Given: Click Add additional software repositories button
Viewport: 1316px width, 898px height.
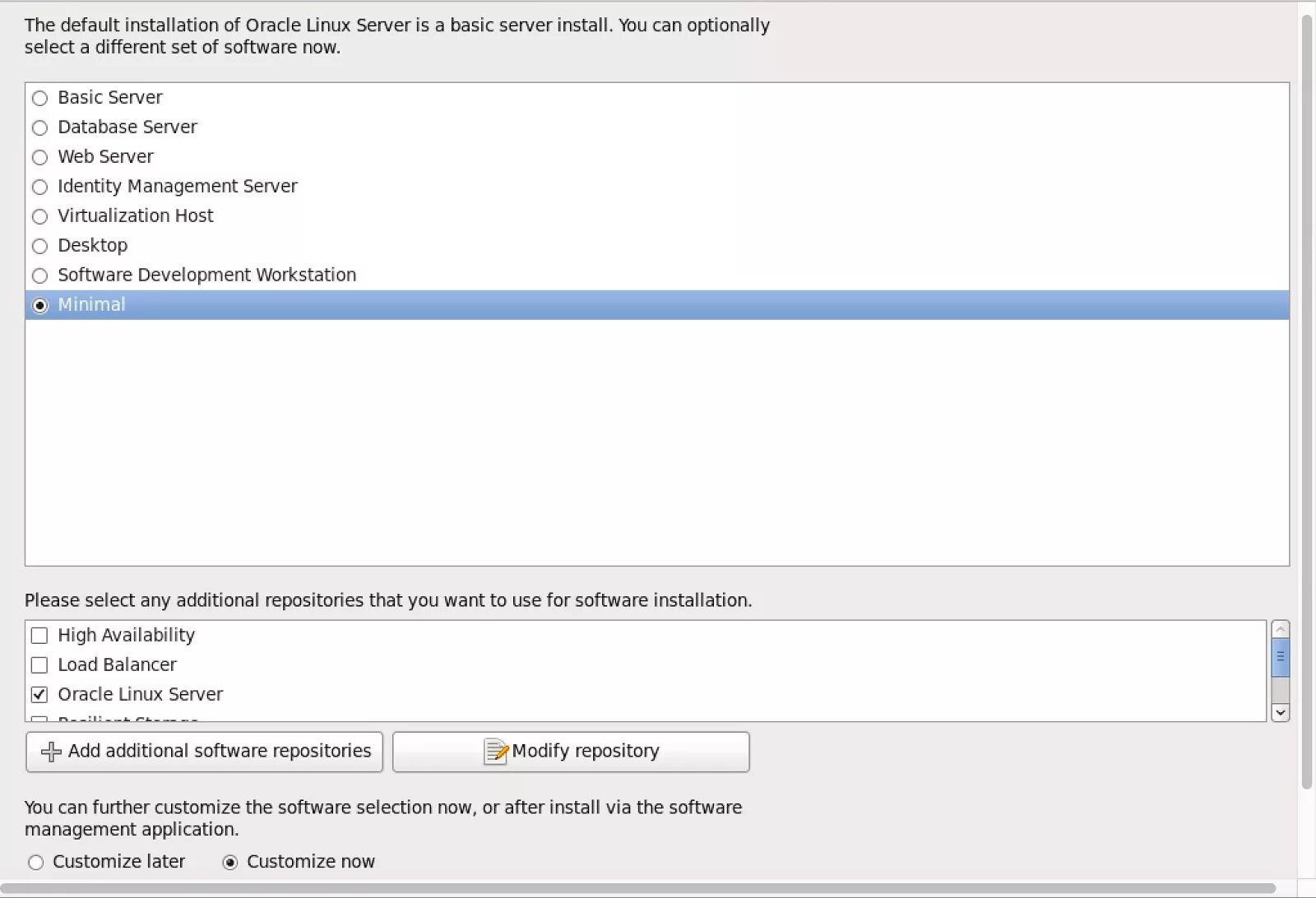Looking at the screenshot, I should pos(205,752).
